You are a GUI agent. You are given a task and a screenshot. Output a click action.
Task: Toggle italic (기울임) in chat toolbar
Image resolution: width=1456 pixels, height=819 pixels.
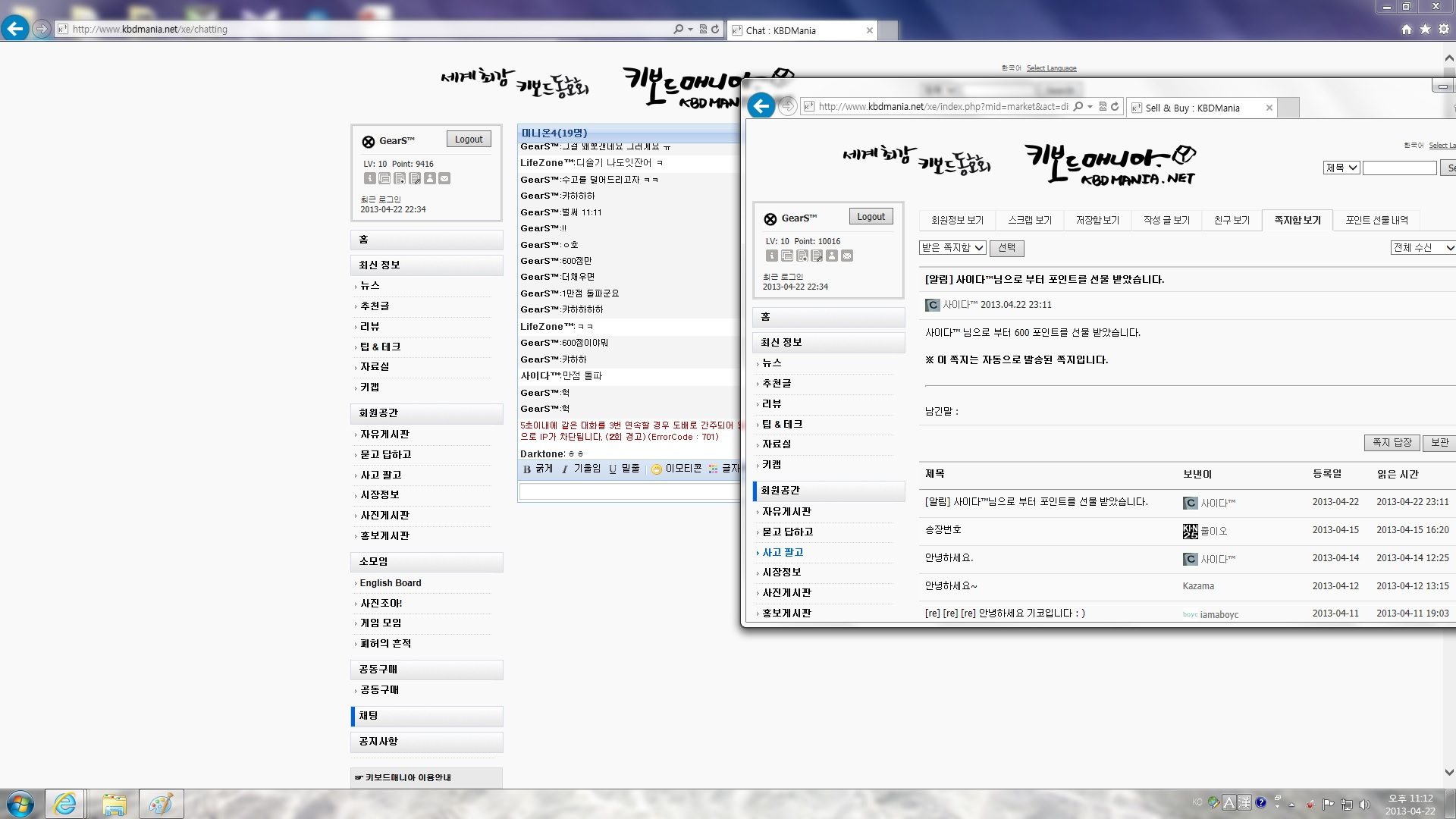(581, 469)
